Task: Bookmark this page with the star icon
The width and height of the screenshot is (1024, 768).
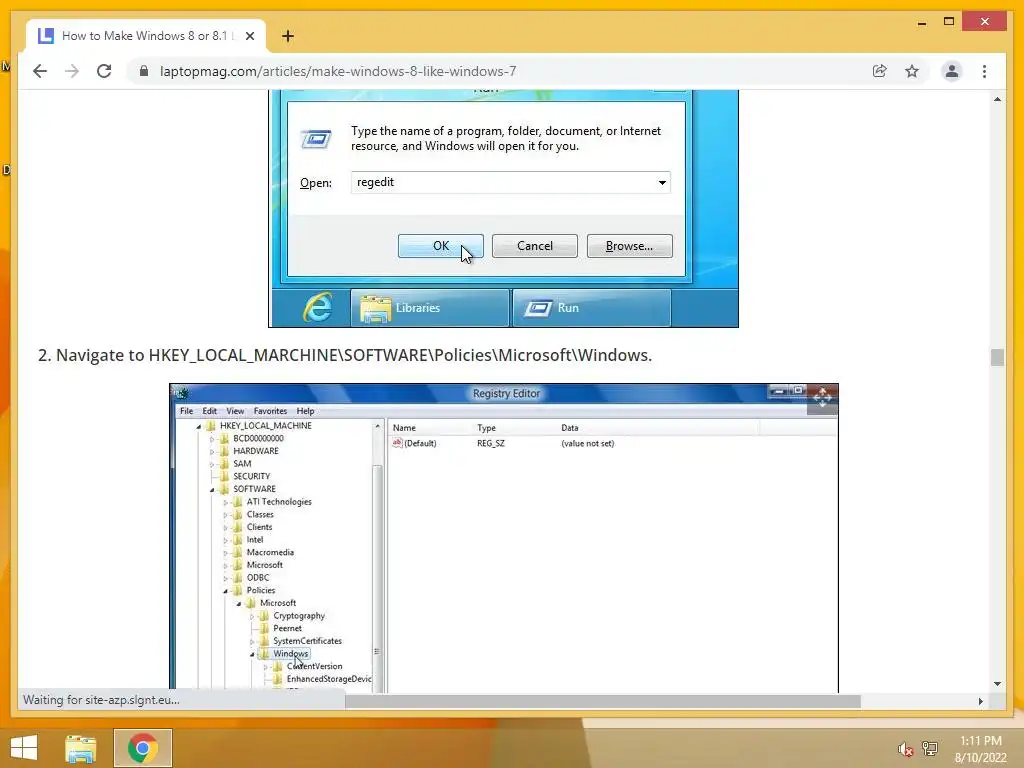Action: 912,71
